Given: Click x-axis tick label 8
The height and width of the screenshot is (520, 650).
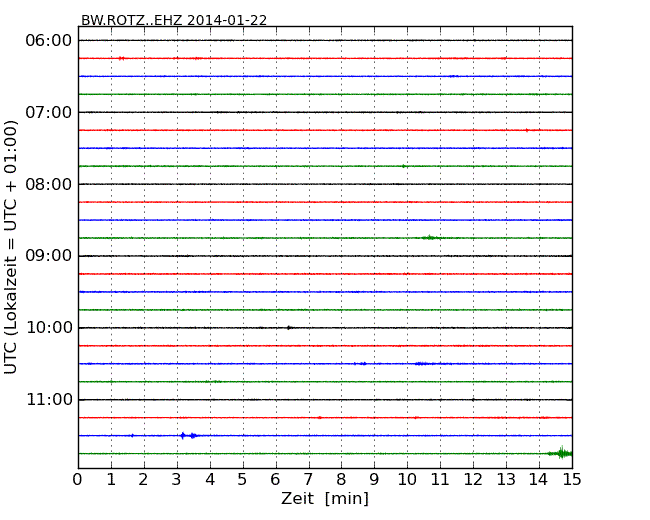Looking at the screenshot, I should tap(341, 480).
